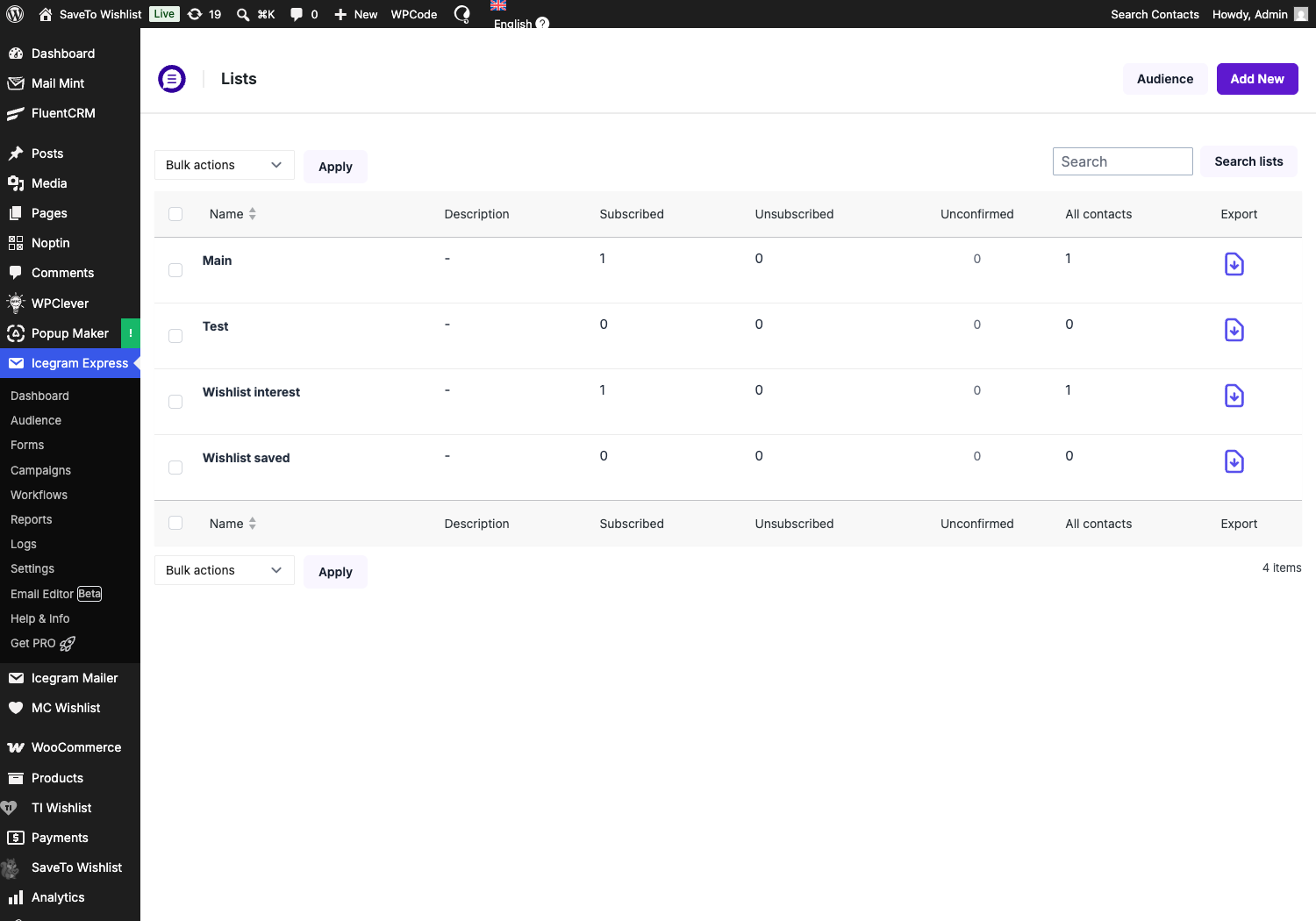Click the plus New icon
This screenshot has height=921, width=1316.
click(340, 14)
